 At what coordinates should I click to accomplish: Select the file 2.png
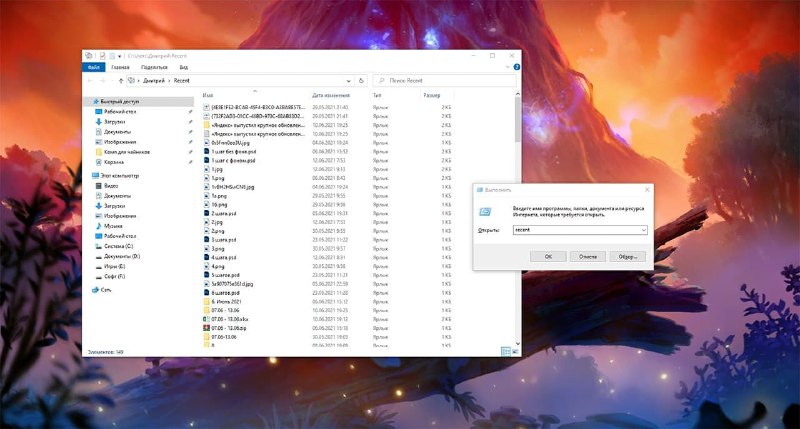pyautogui.click(x=218, y=231)
